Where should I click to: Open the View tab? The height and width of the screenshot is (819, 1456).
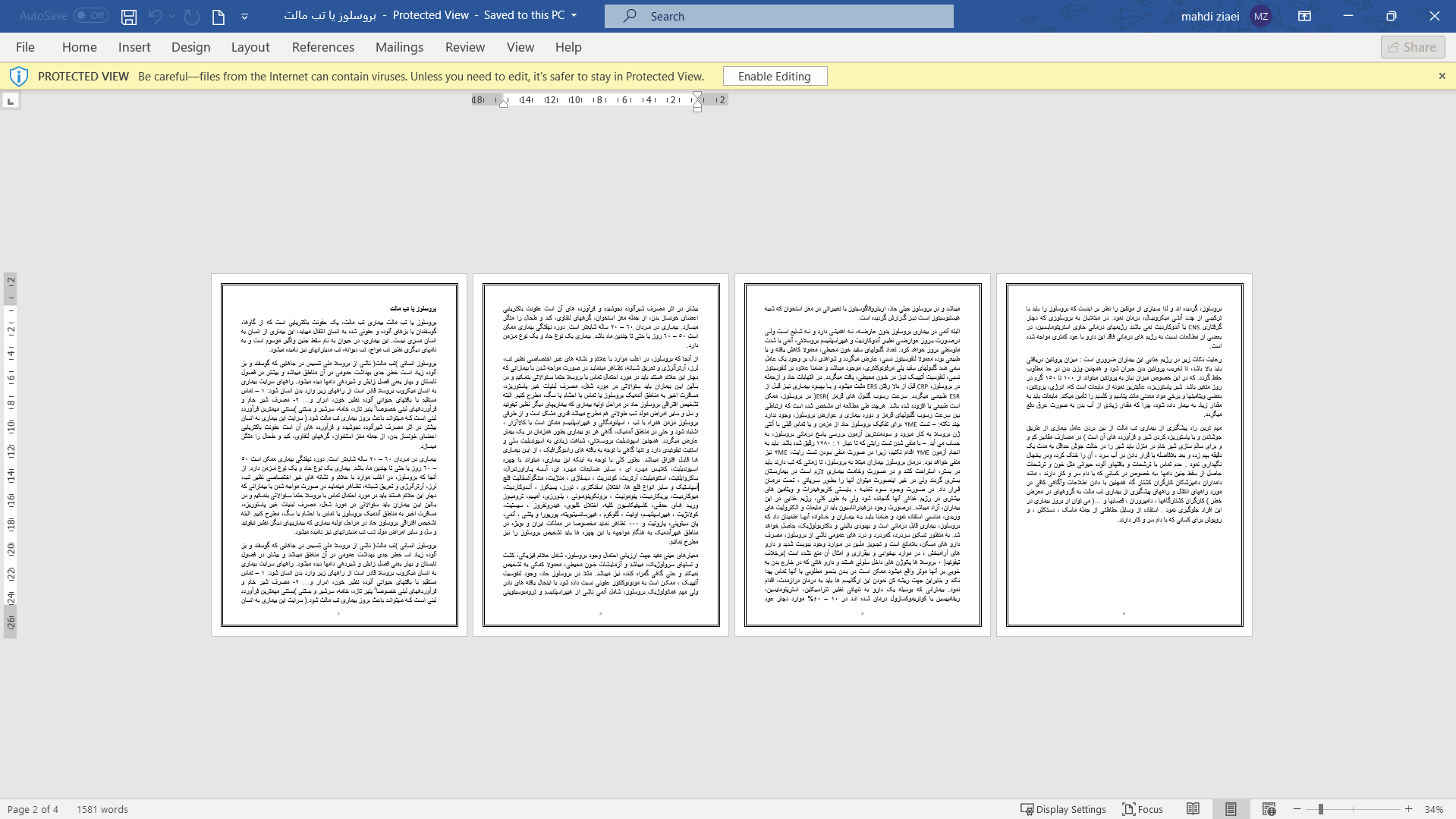[520, 47]
